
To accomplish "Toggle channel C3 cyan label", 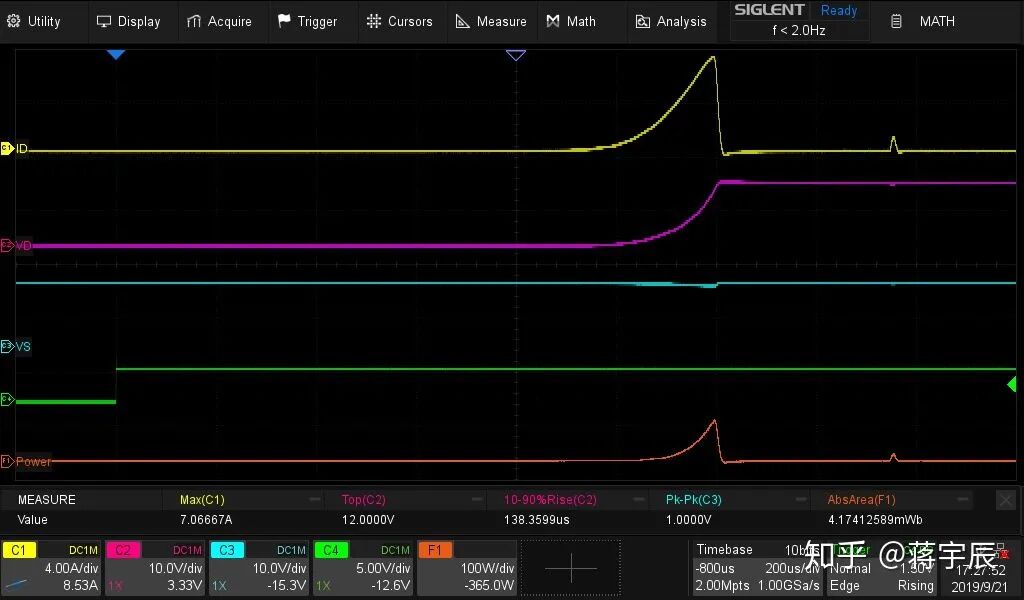I will [x=227, y=550].
